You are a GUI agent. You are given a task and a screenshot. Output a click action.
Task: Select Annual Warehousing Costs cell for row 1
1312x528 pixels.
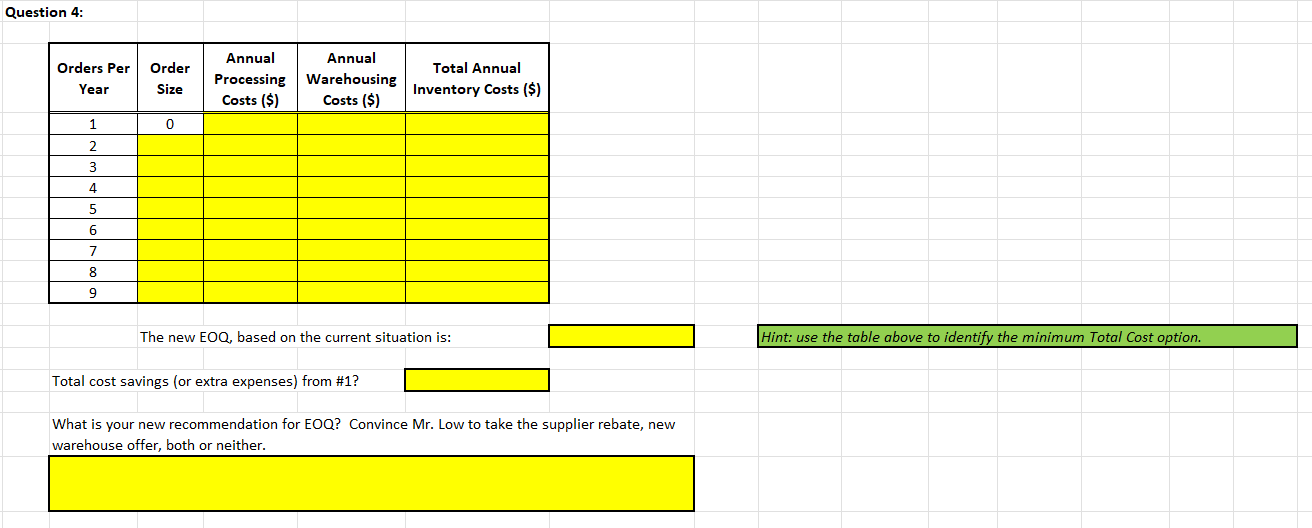click(x=351, y=124)
